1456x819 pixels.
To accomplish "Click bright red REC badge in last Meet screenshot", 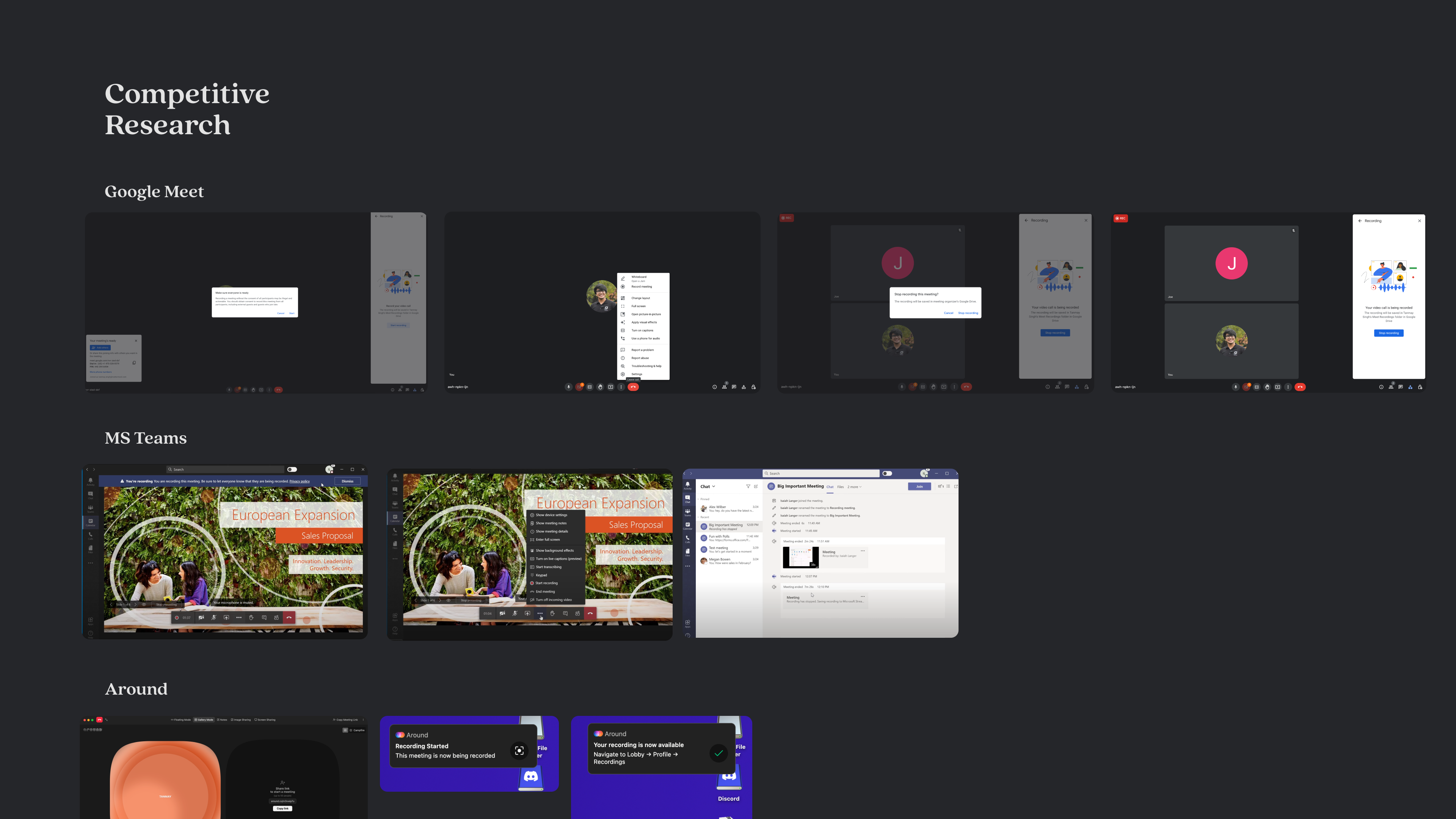I will 1120,218.
